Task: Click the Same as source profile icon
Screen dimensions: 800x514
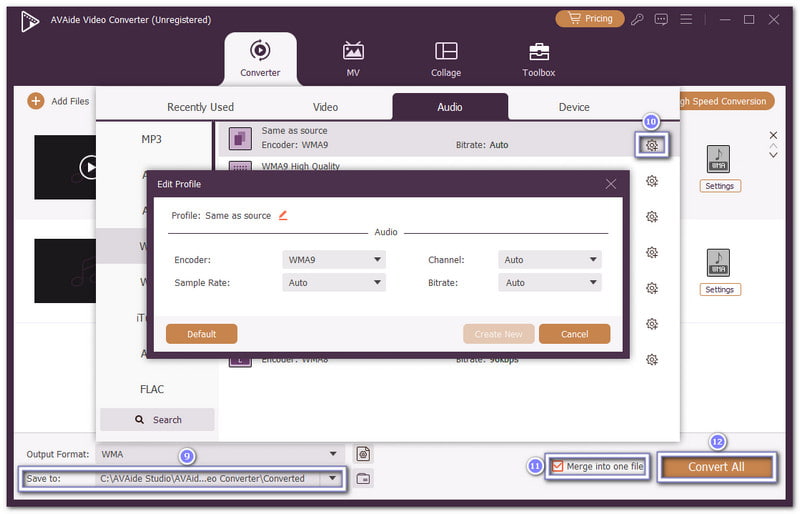Action: point(240,138)
